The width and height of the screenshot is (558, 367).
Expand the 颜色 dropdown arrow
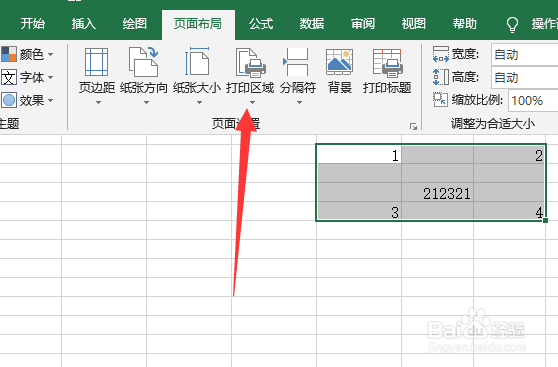[x=51, y=54]
